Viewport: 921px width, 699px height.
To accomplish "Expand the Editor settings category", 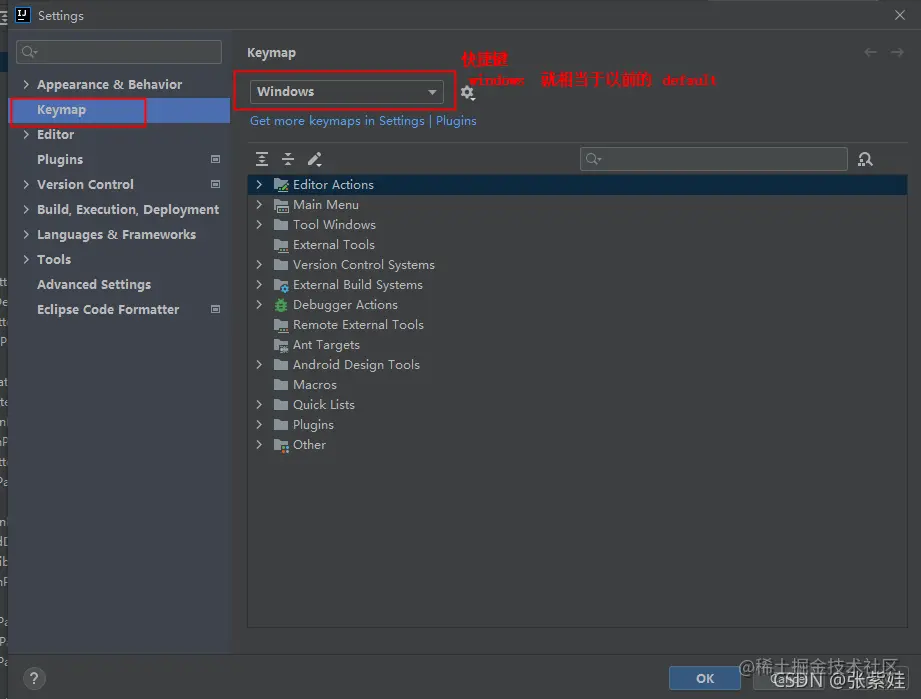I will coord(26,135).
